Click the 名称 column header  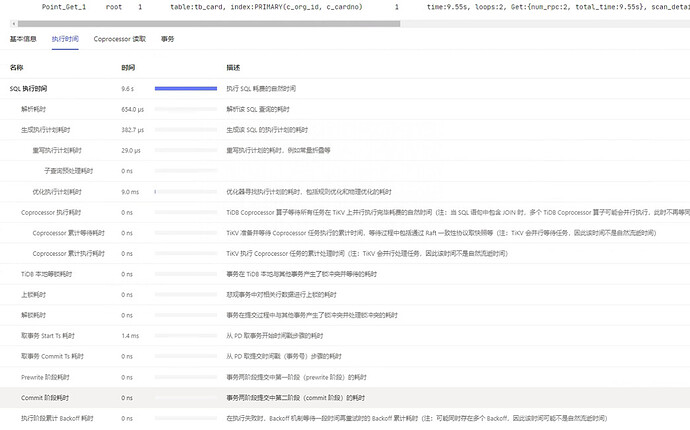click(x=16, y=67)
